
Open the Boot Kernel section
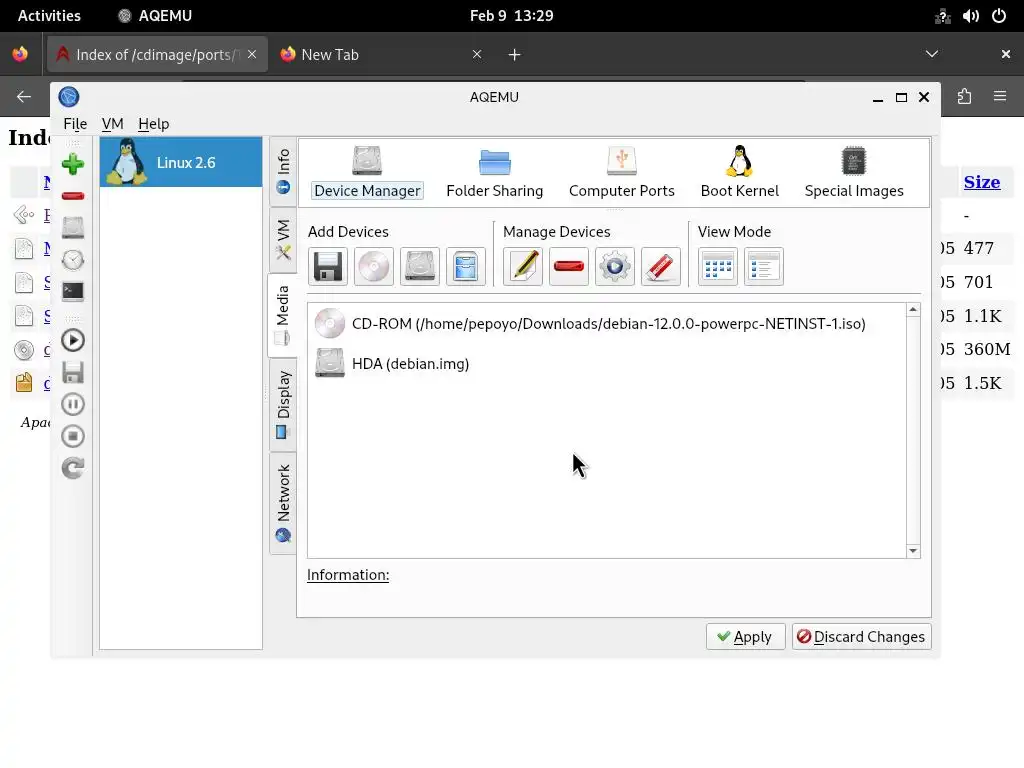(739, 172)
